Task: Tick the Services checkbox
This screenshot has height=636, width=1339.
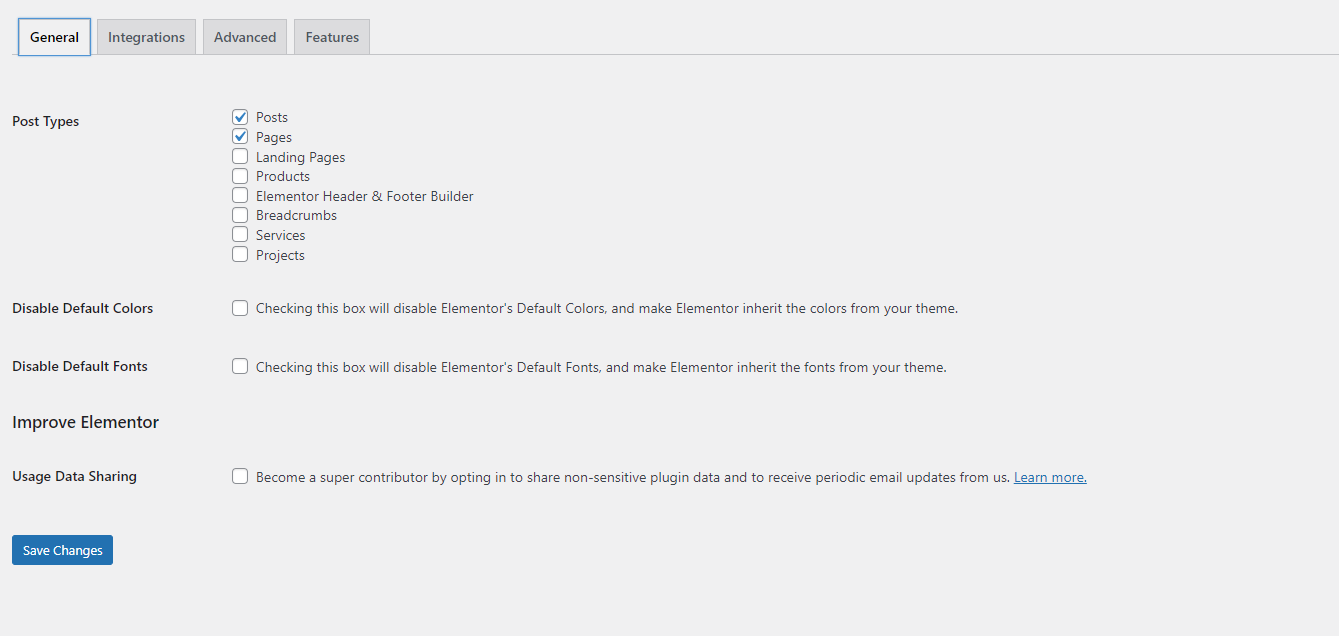Action: coord(240,235)
